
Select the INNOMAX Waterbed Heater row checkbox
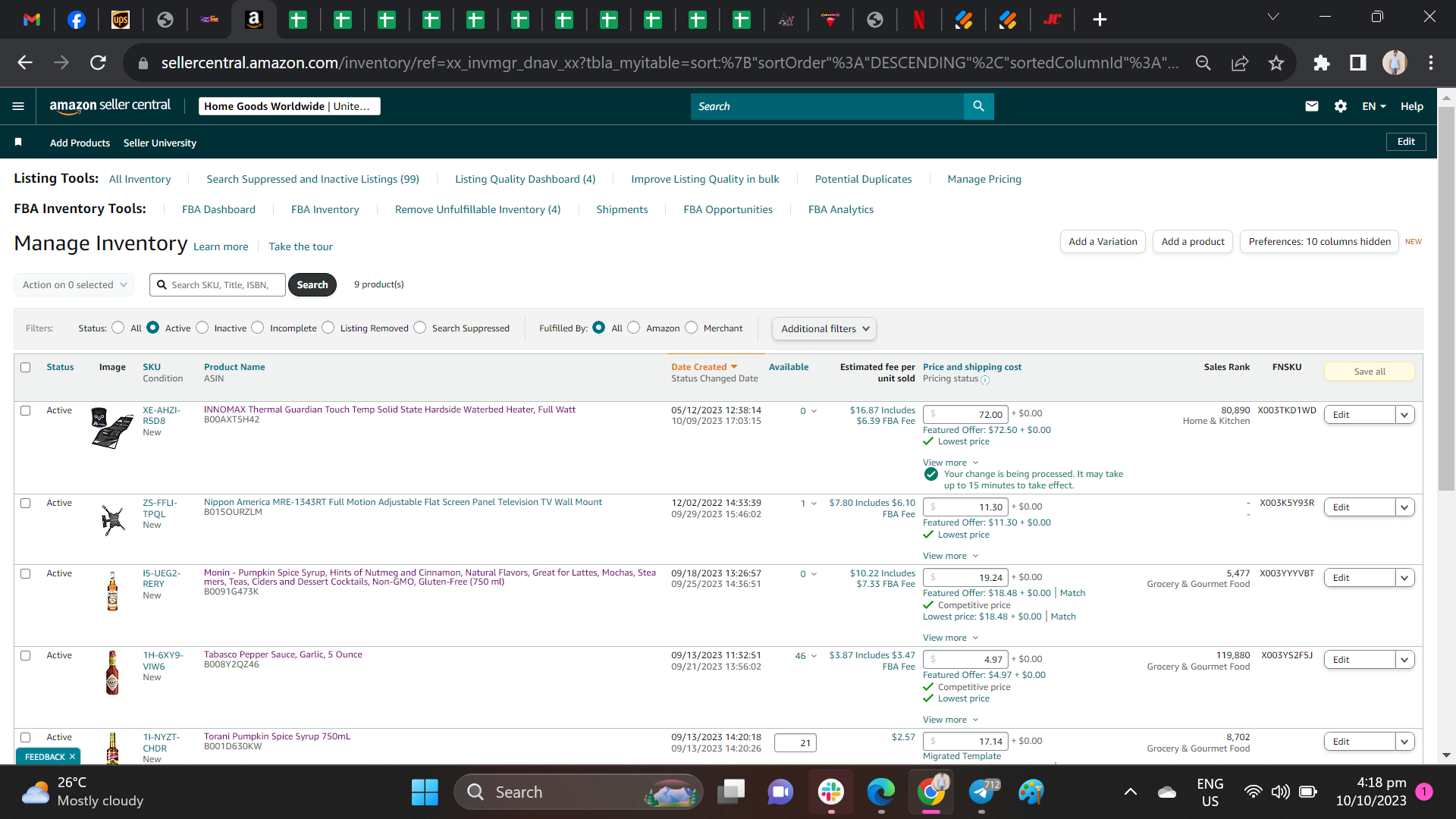[26, 411]
